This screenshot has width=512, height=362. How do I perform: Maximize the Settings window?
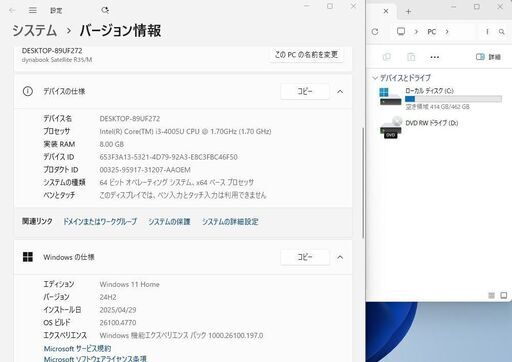tap(330, 6)
